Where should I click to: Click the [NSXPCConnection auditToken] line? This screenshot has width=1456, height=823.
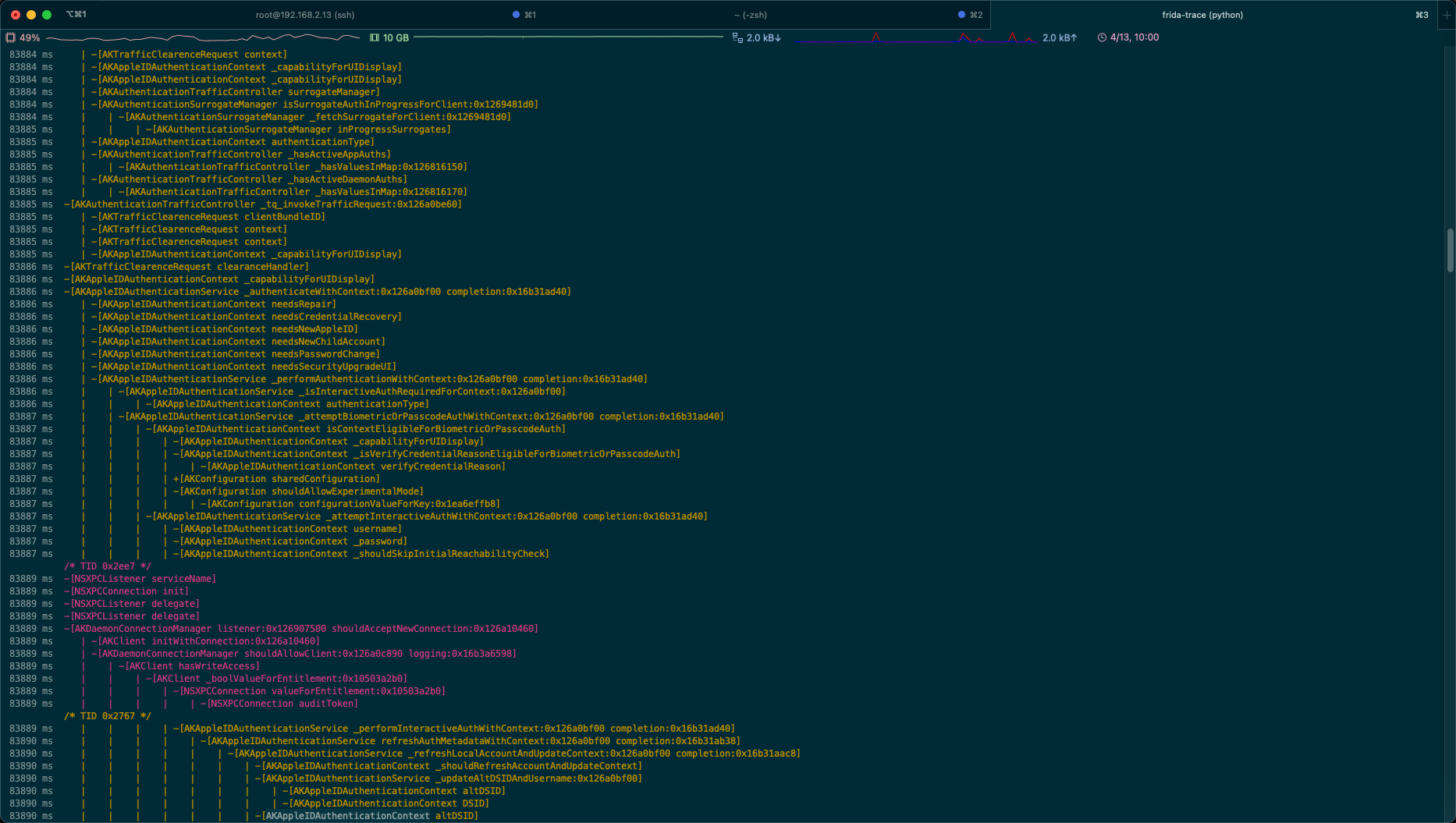[279, 704]
